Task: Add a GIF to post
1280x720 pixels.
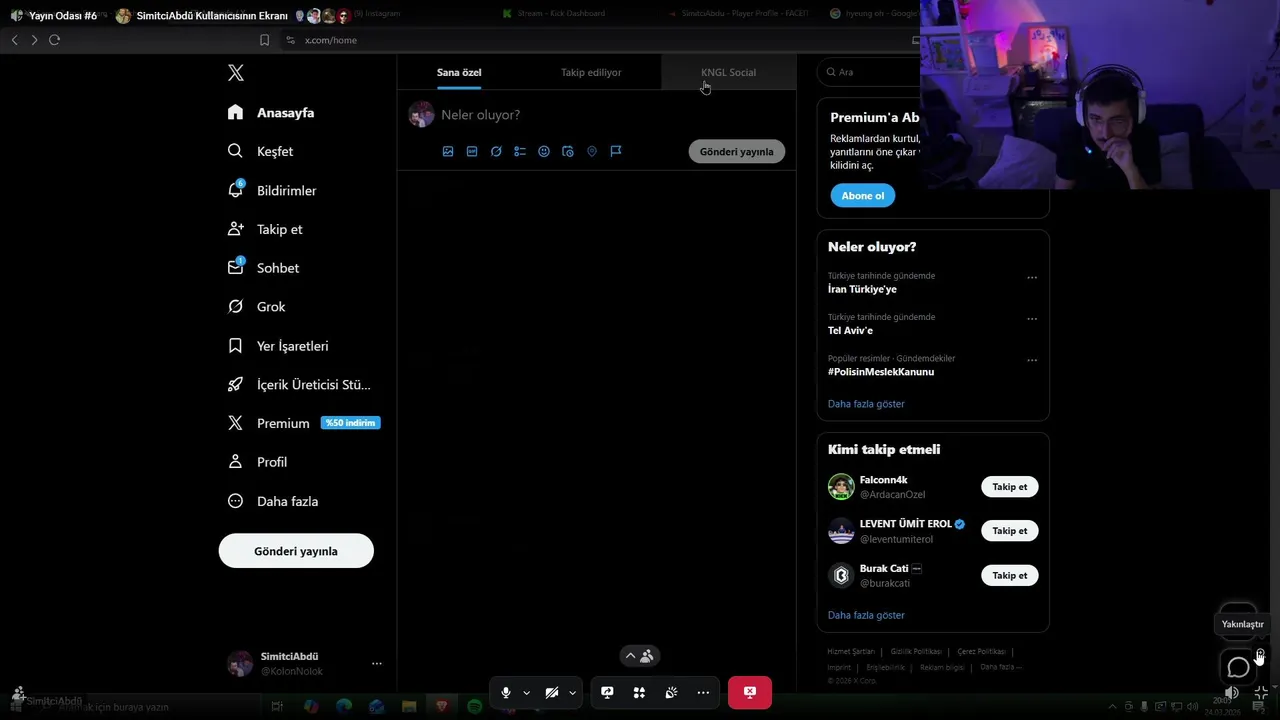Action: pos(472,151)
